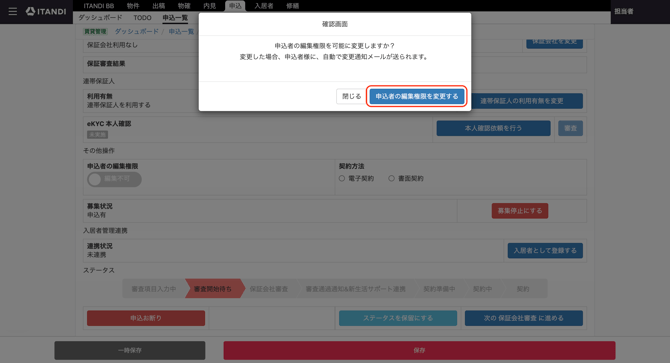Click ステータスを保留にする button
Image resolution: width=670 pixels, height=363 pixels.
click(x=398, y=318)
